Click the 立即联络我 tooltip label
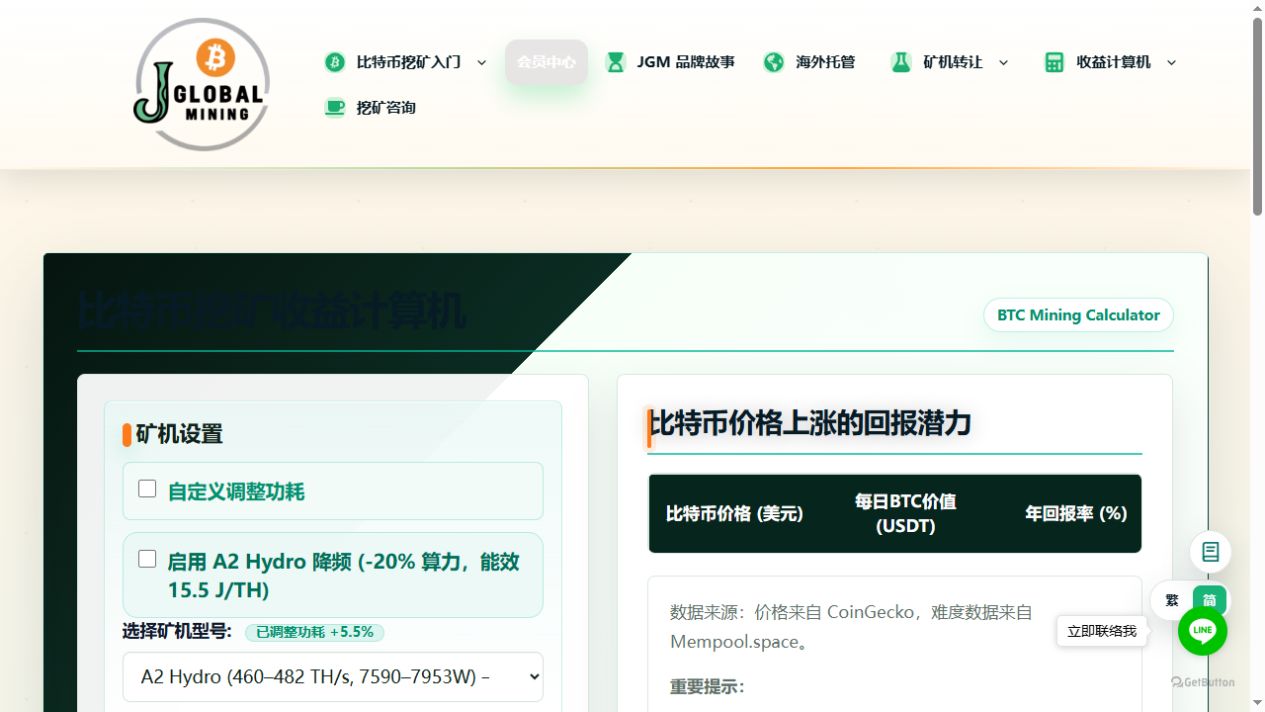Viewport: 1265px width, 712px height. coord(1102,631)
